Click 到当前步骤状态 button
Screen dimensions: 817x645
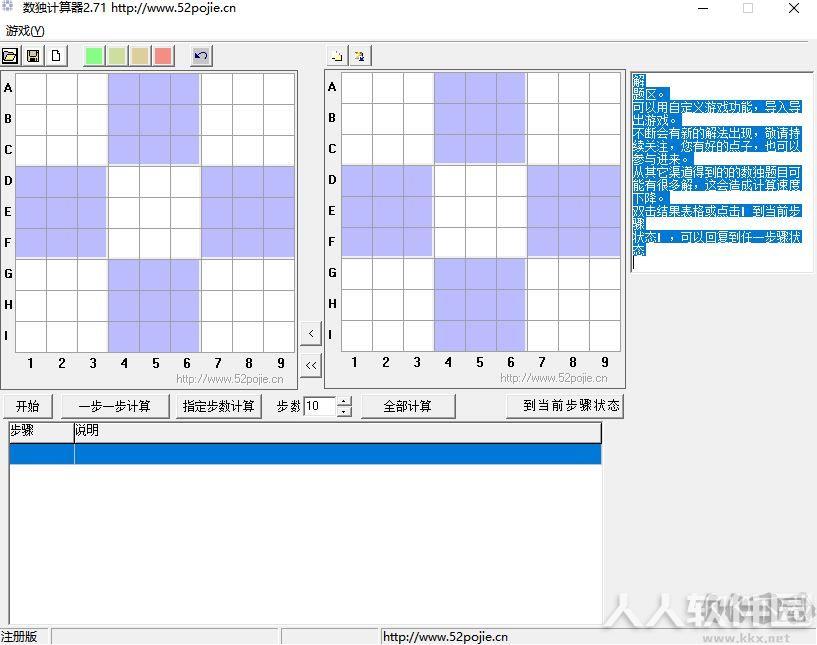point(565,406)
